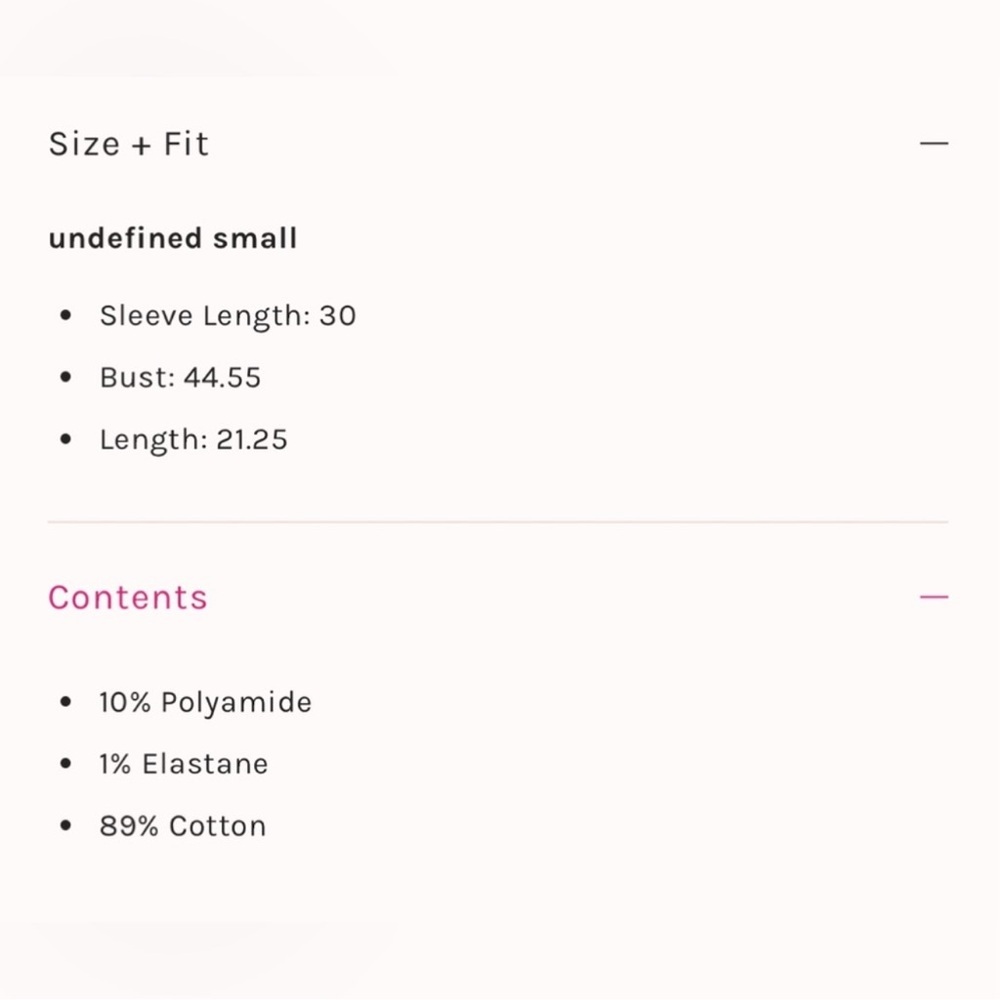Click the bullet beside 89% Cotton
Image resolution: width=1000 pixels, height=1000 pixels.
coord(66,826)
